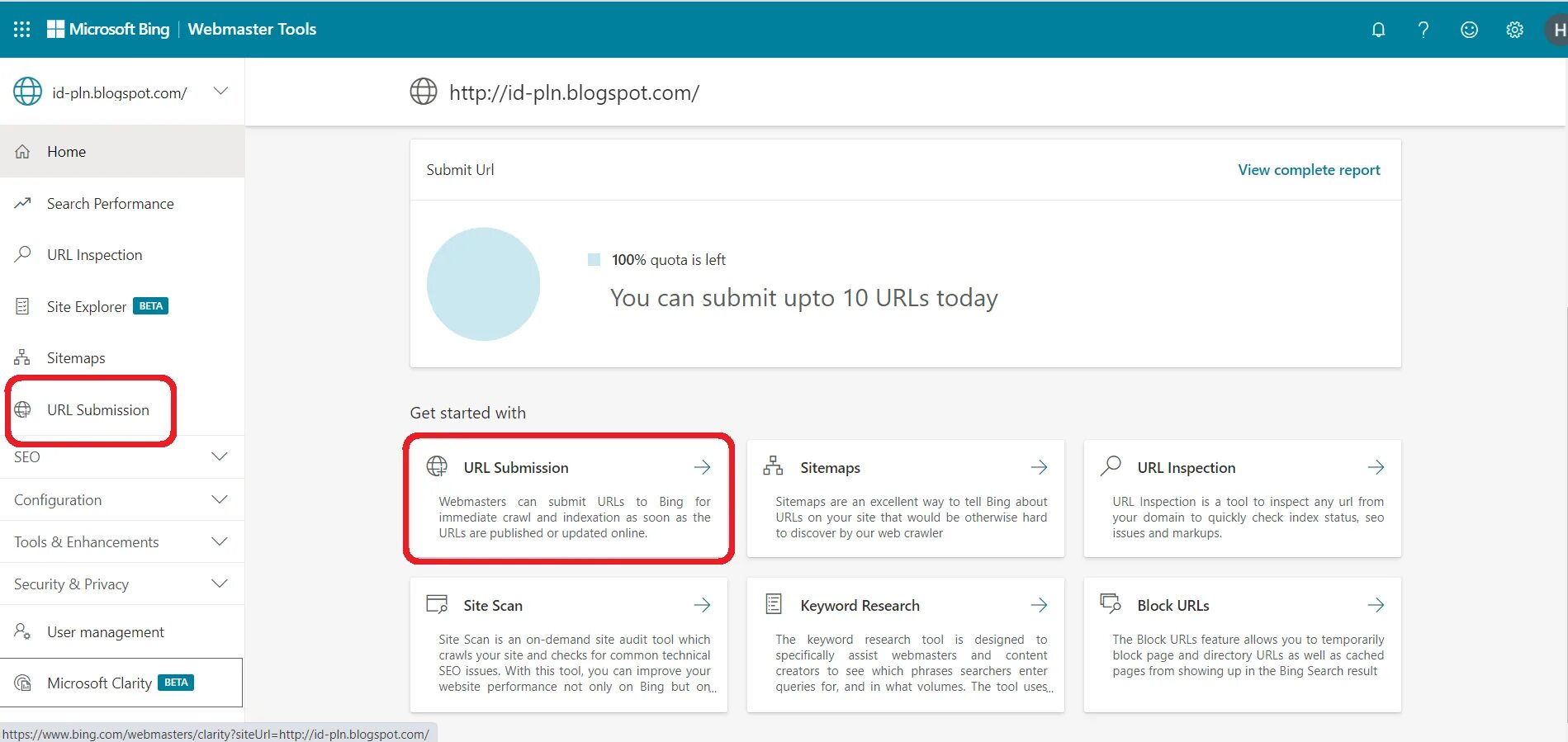Screen dimensions: 1568x742
Task: Click the globe icon on the URL Submission card
Action: pyautogui.click(x=437, y=466)
